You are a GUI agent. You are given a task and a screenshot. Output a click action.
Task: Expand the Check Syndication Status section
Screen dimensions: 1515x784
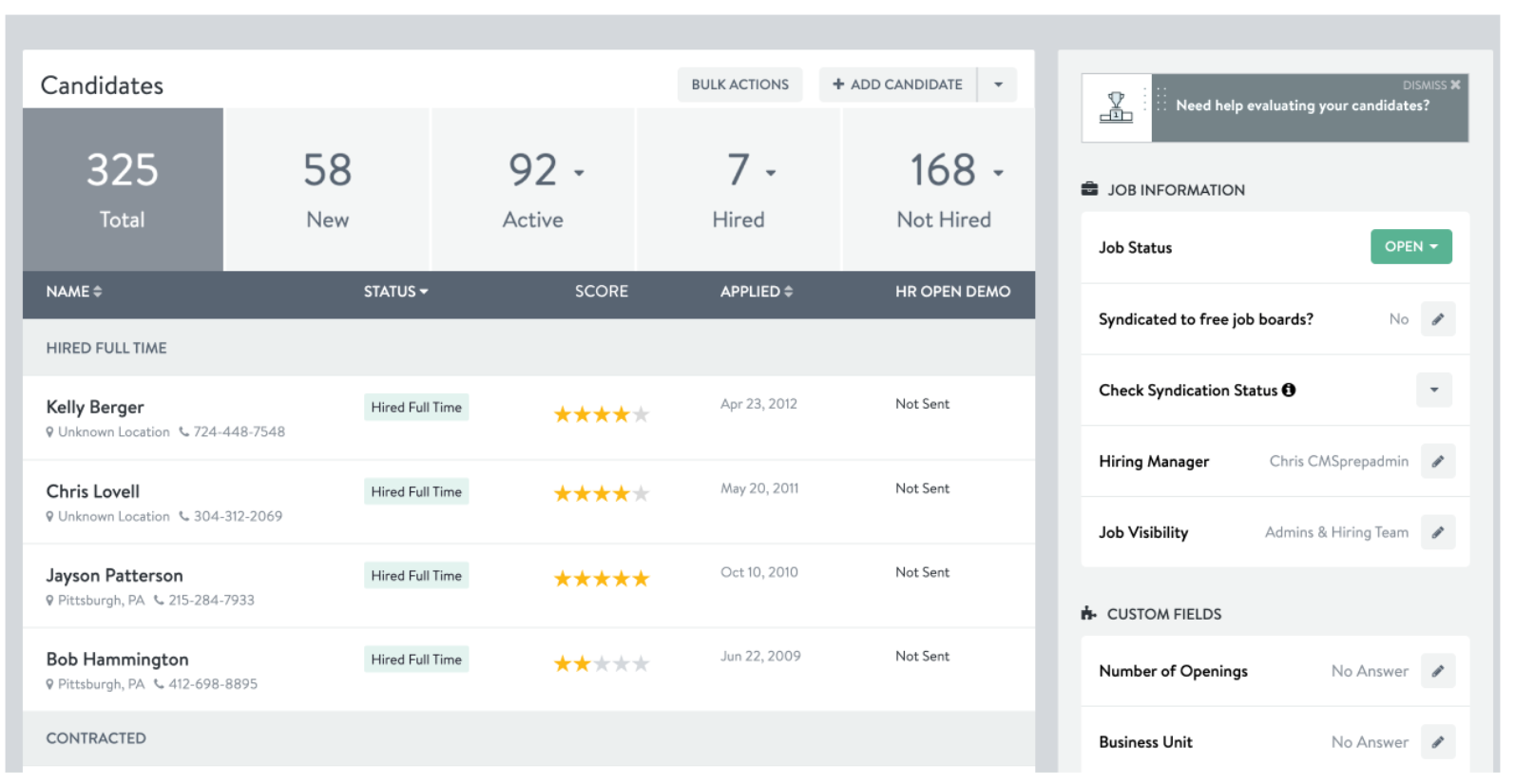click(1434, 391)
